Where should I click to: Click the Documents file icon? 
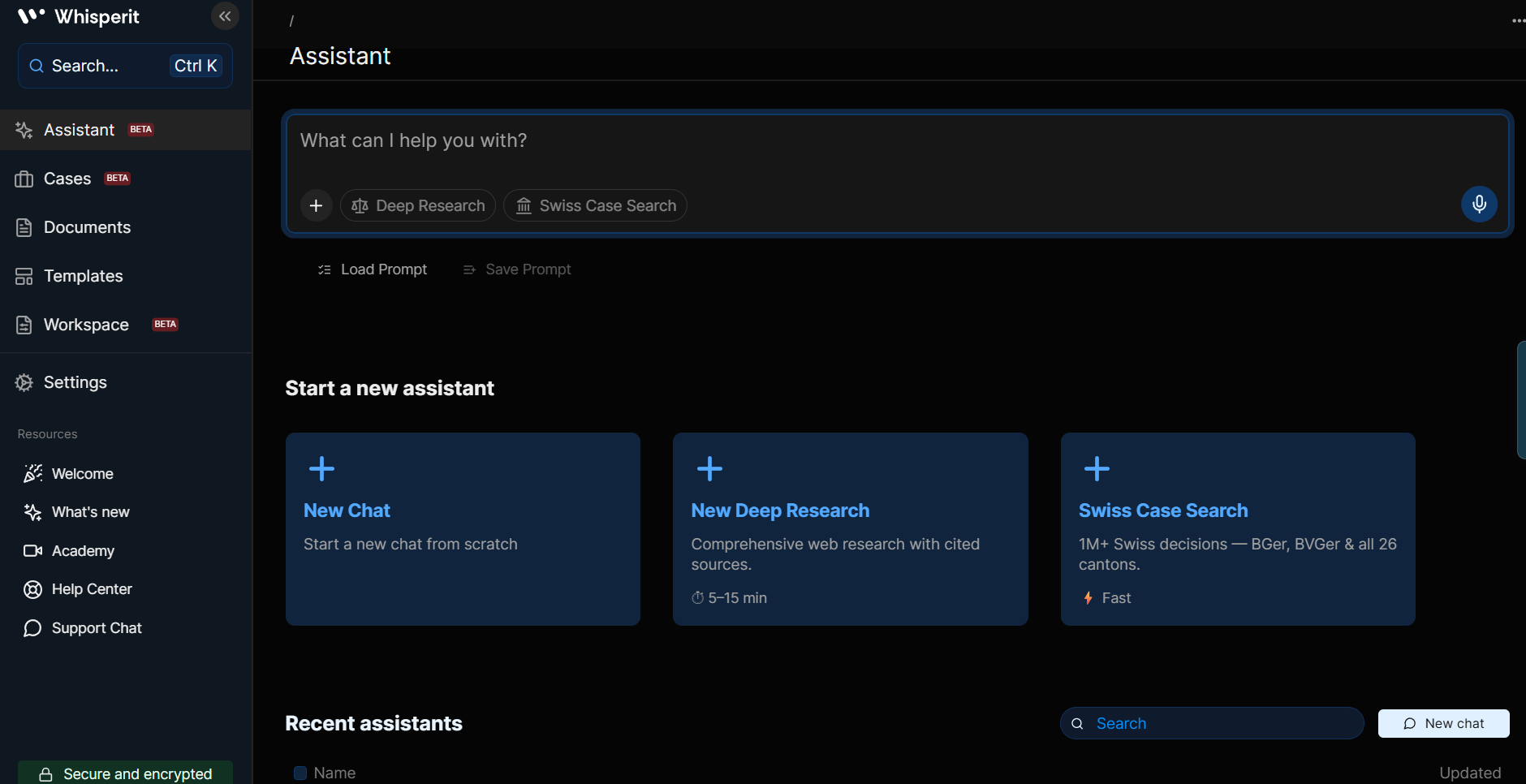pyautogui.click(x=24, y=227)
